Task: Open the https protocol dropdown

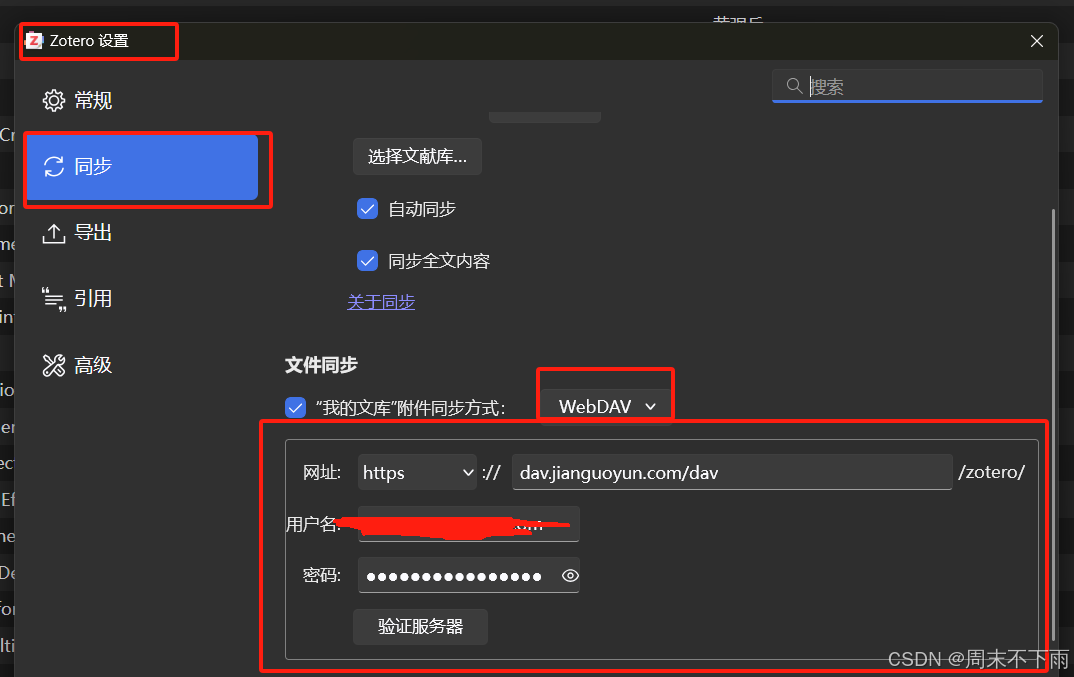Action: [x=417, y=472]
